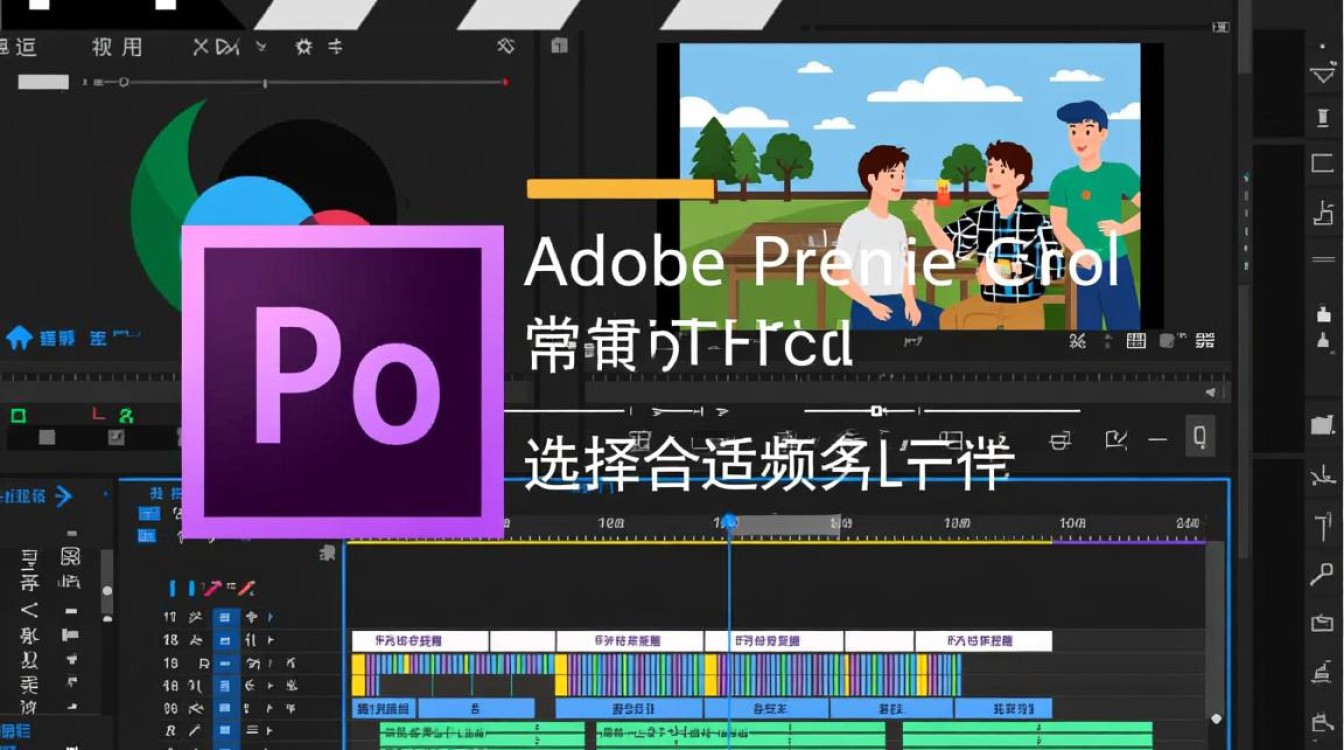Select the first green audio clip in the timeline

(x=482, y=734)
